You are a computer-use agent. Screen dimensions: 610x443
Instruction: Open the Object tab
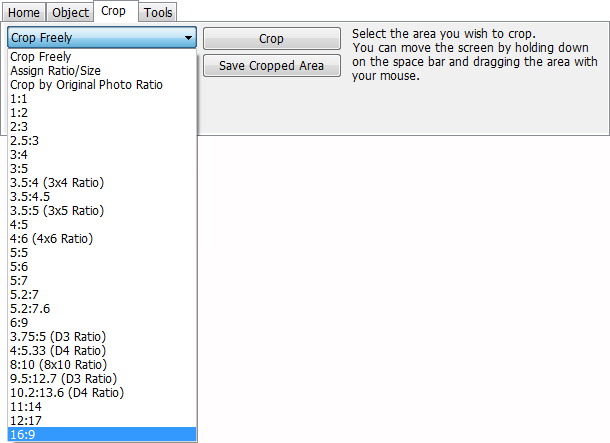pos(70,12)
